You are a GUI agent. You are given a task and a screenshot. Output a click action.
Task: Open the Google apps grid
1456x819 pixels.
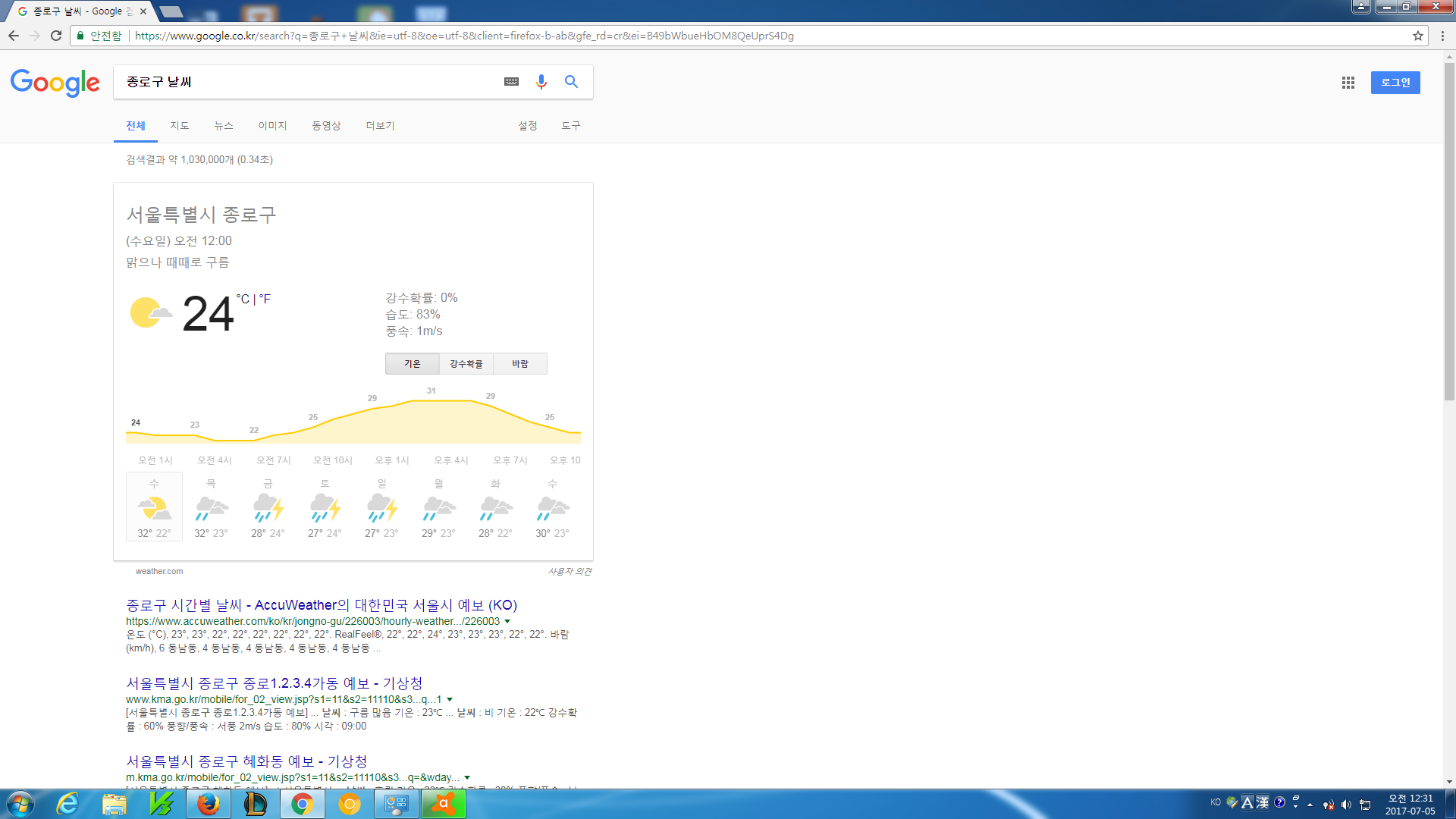tap(1348, 83)
